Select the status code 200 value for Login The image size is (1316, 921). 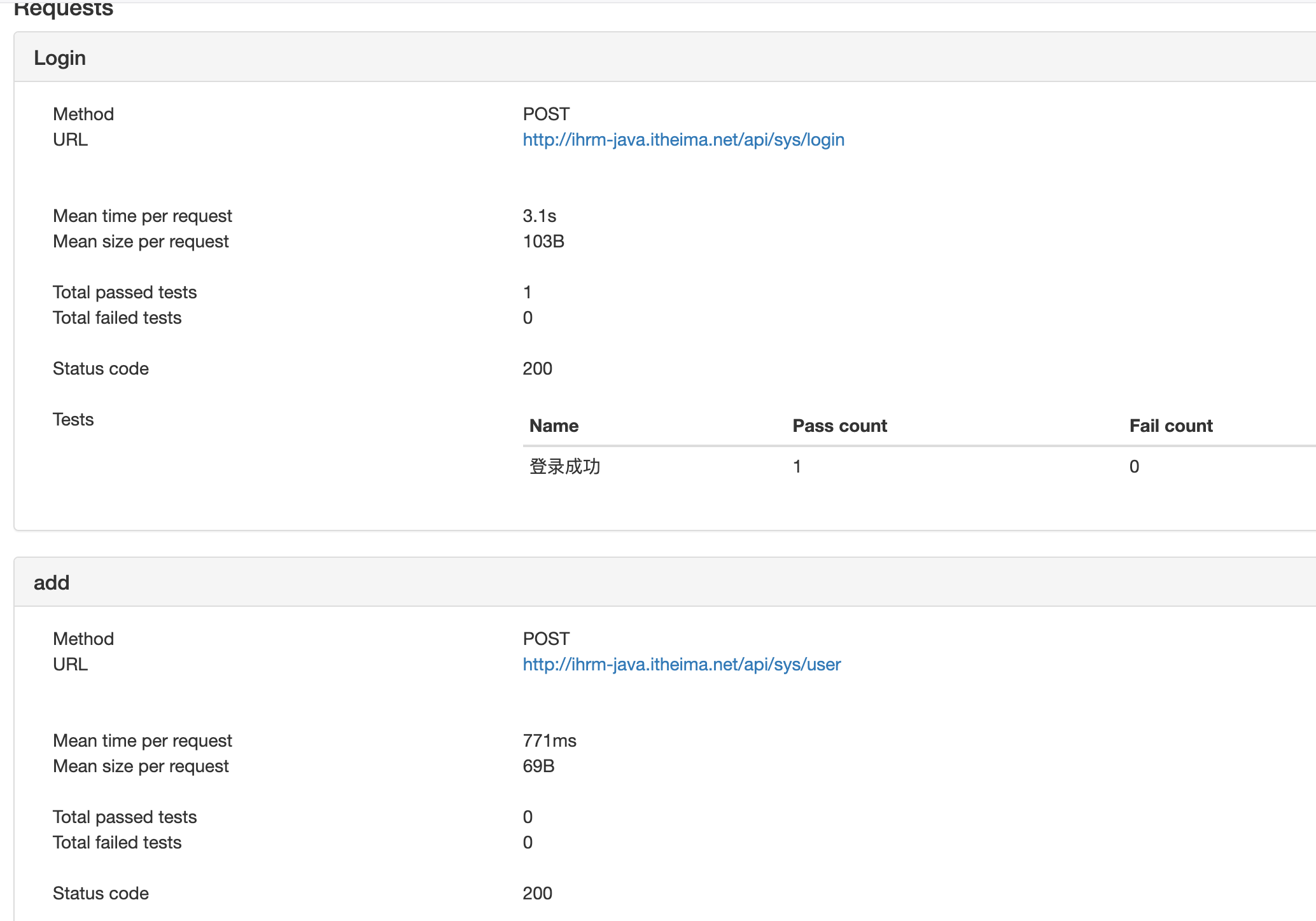(537, 368)
